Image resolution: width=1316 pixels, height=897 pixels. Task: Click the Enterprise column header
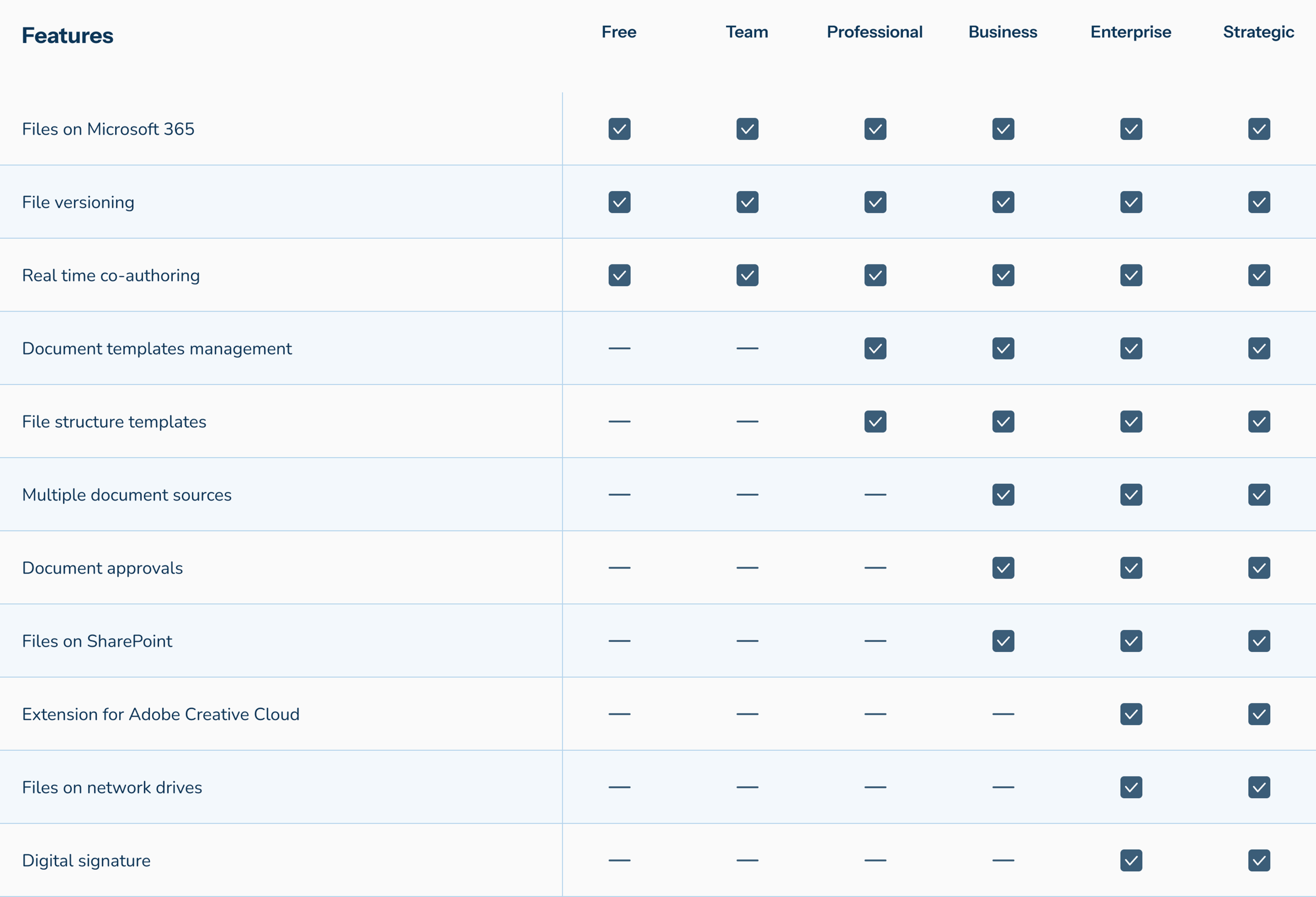tap(1131, 32)
